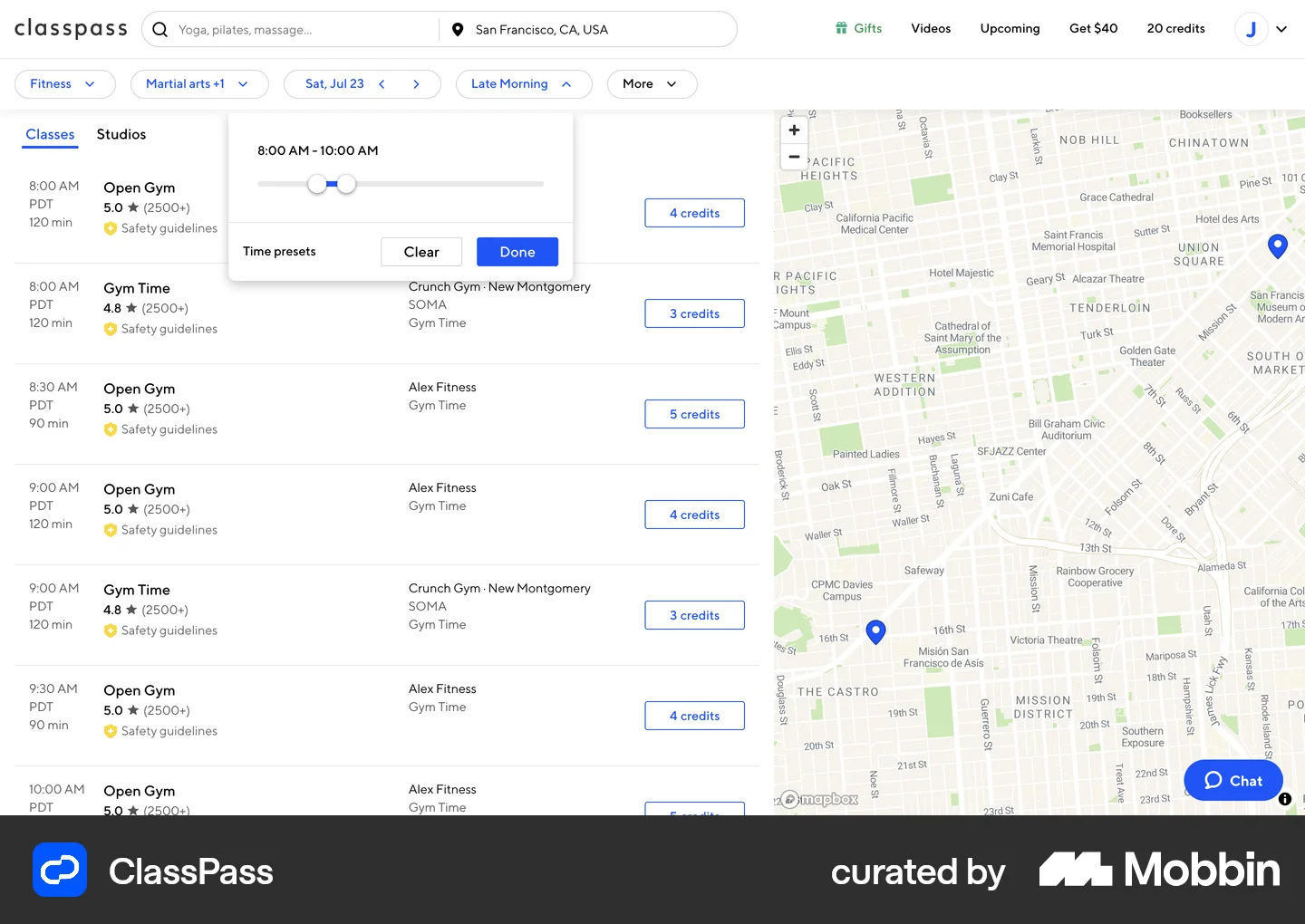1305x924 pixels.
Task: View the 20 credits balance
Action: point(1175,29)
